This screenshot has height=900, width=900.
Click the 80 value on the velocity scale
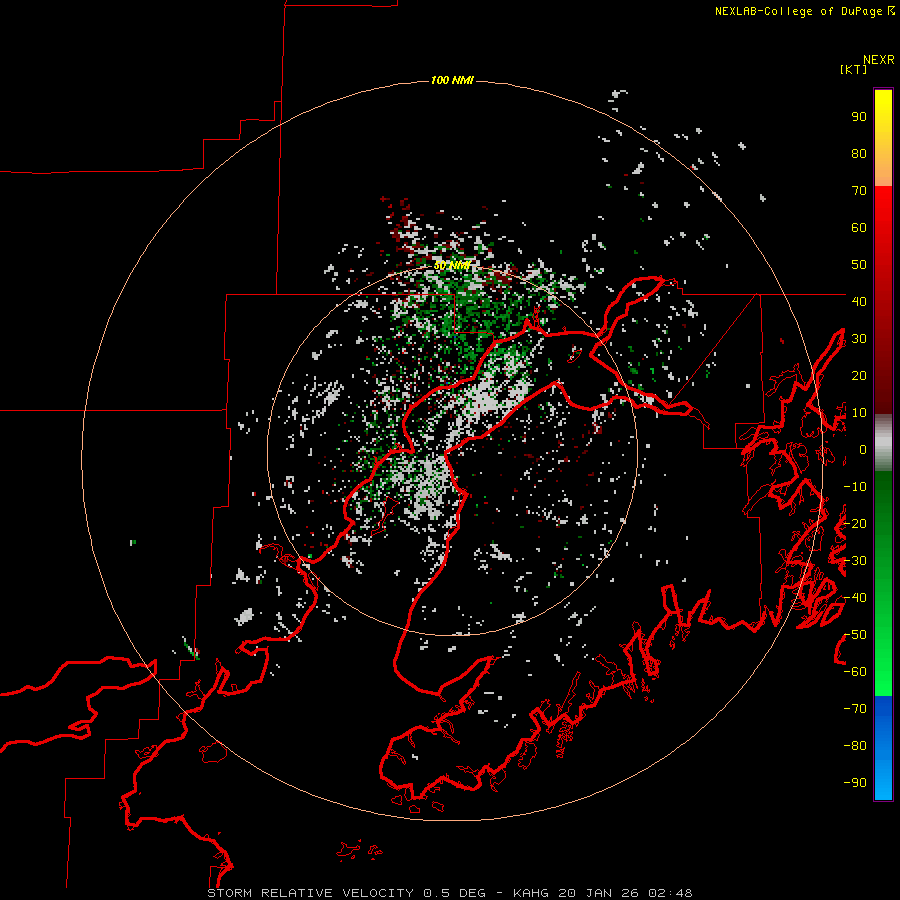pos(859,154)
